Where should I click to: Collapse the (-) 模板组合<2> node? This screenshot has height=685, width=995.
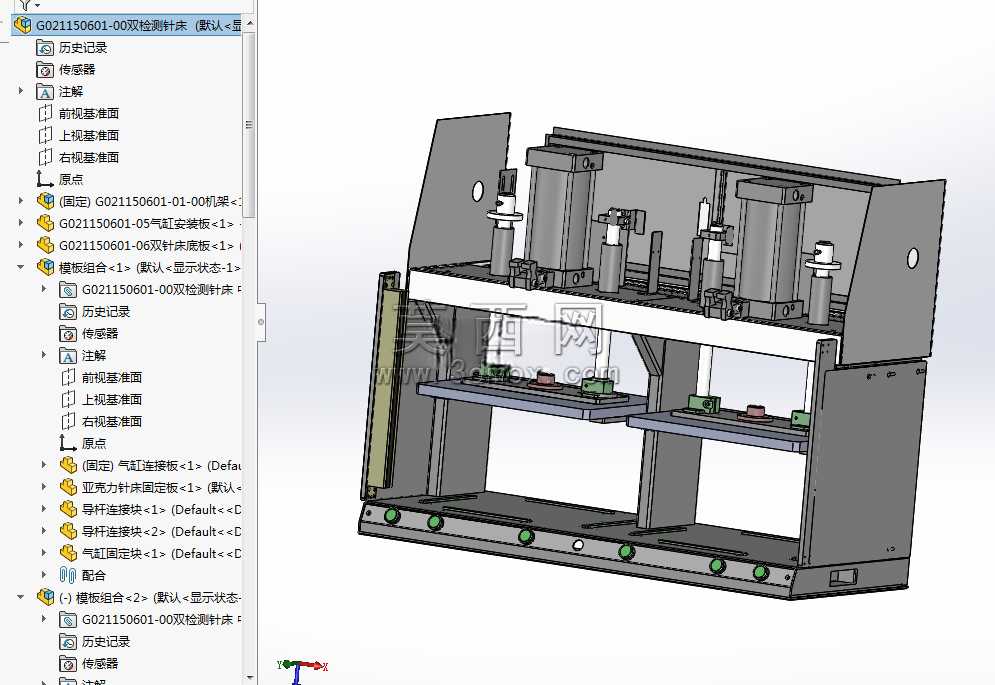[20, 597]
